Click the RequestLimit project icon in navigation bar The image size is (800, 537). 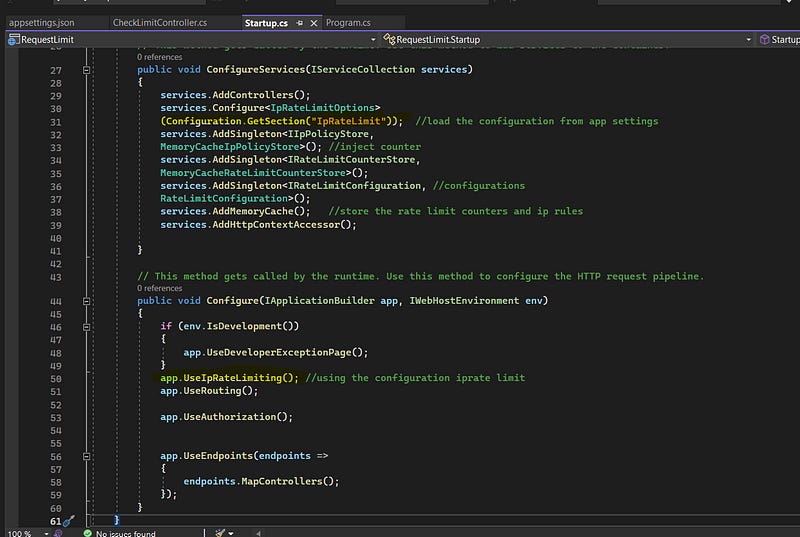pos(14,39)
